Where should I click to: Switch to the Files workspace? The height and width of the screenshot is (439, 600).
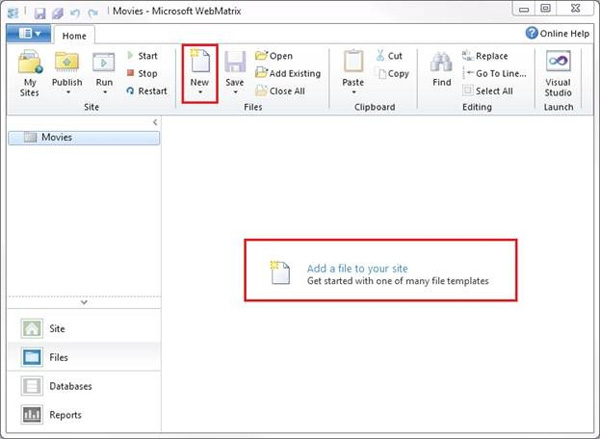point(84,357)
